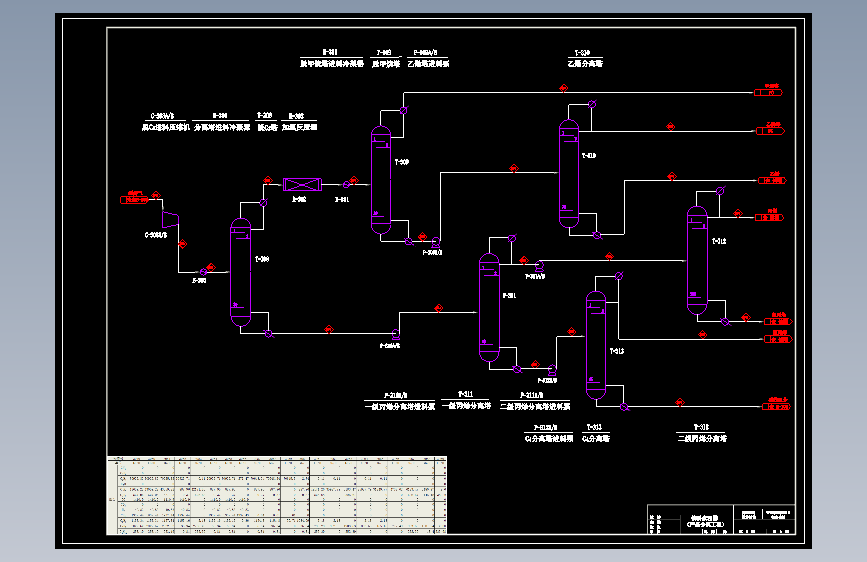Click the second red product arrow from top
Image resolution: width=867 pixels, height=562 pixels.
[771, 131]
